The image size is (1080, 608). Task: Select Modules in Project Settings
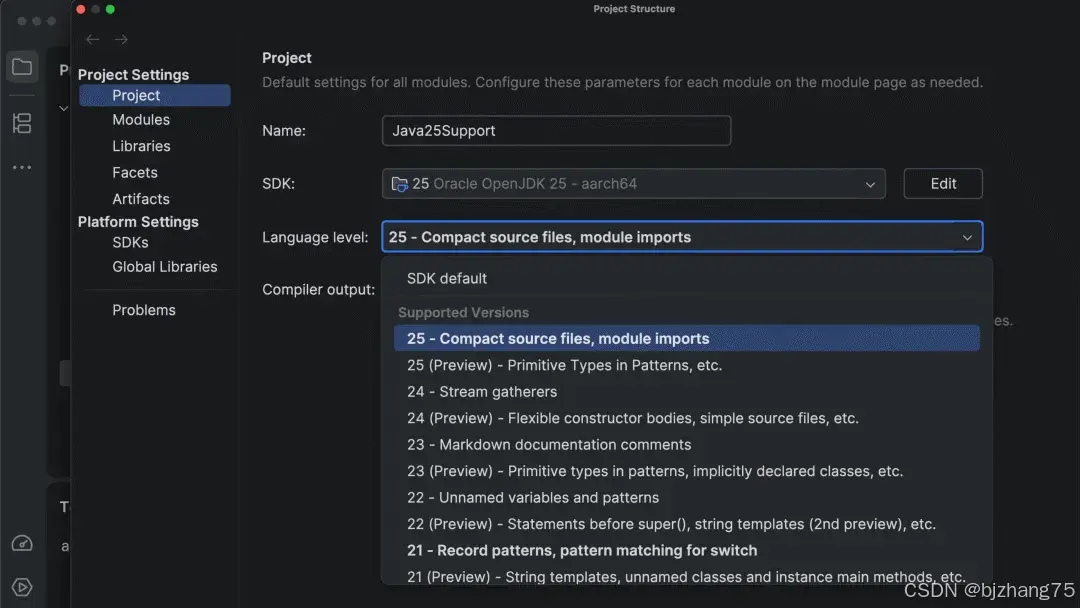141,120
